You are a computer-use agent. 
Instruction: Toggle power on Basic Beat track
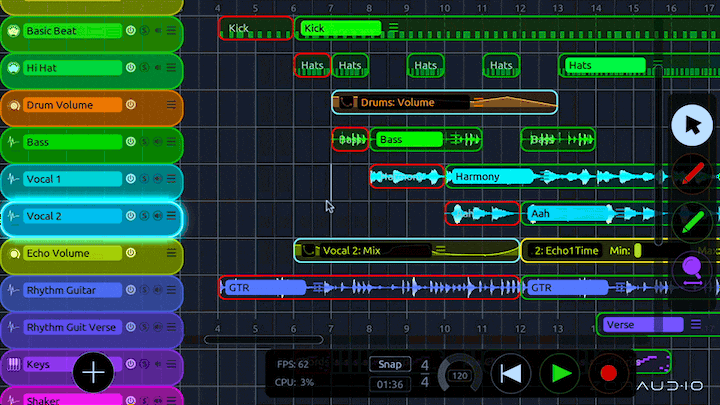(131, 31)
